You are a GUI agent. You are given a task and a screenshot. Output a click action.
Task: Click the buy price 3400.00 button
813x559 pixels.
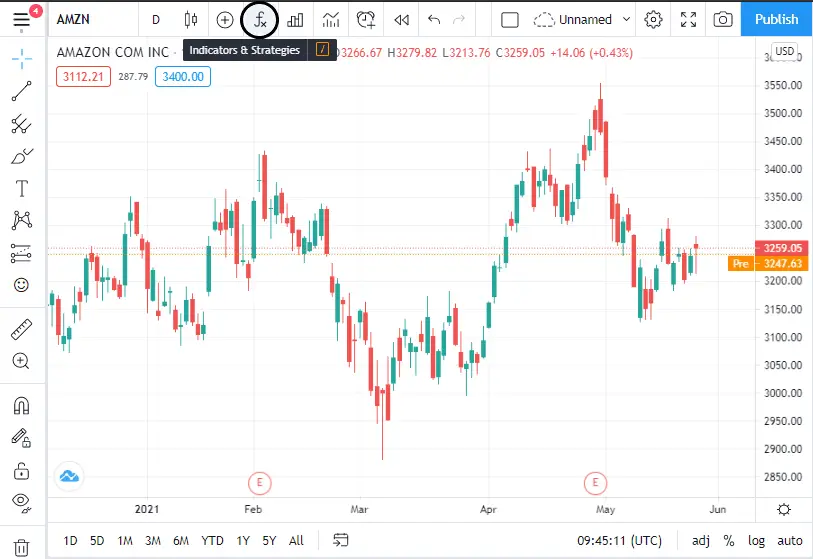(x=183, y=77)
